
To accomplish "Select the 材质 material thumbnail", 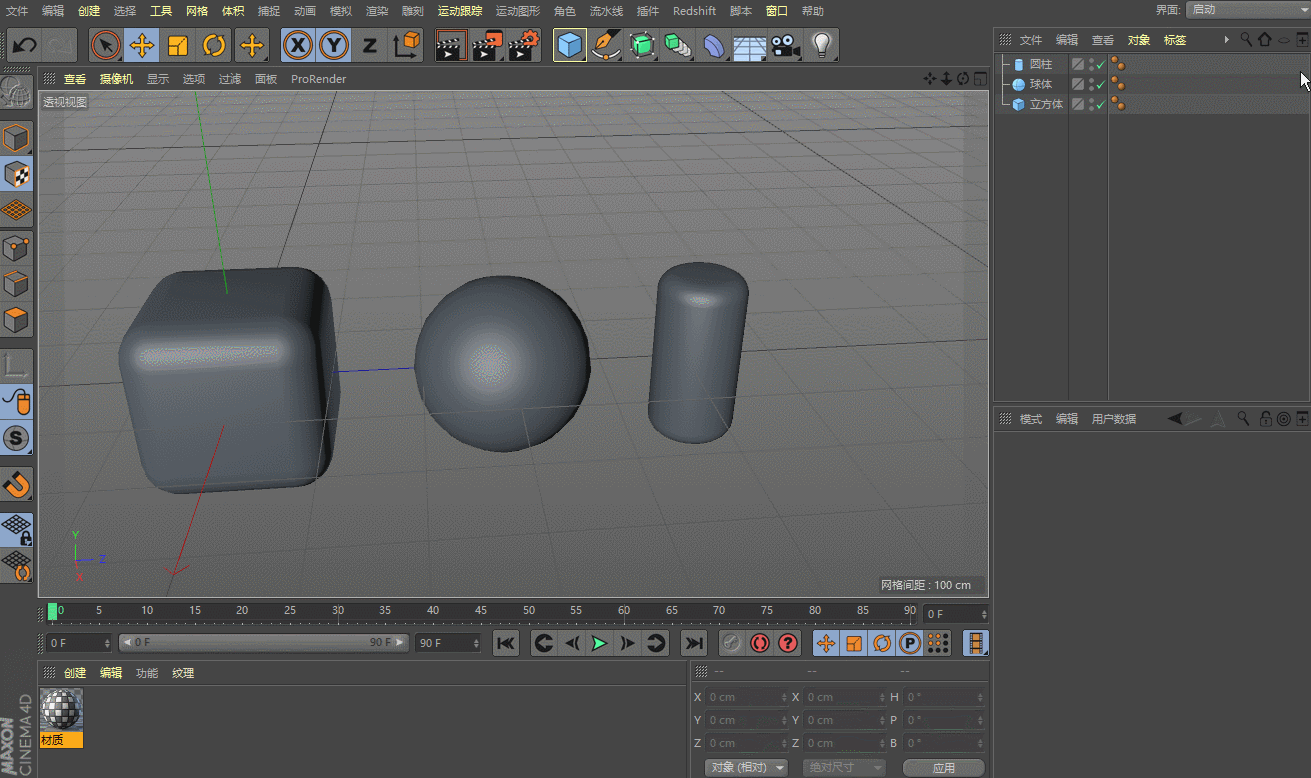I will click(x=62, y=710).
